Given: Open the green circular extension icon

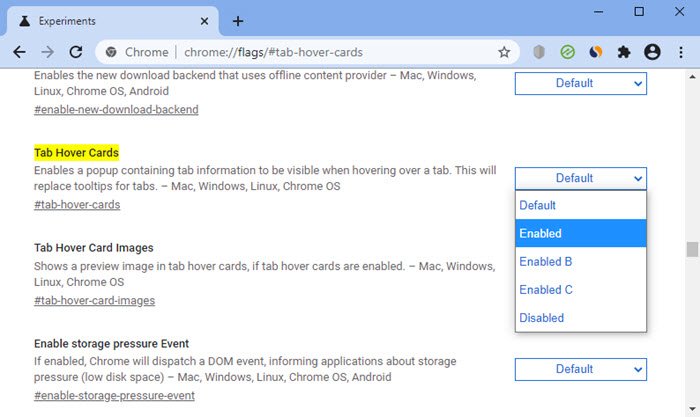Looking at the screenshot, I should pos(567,52).
